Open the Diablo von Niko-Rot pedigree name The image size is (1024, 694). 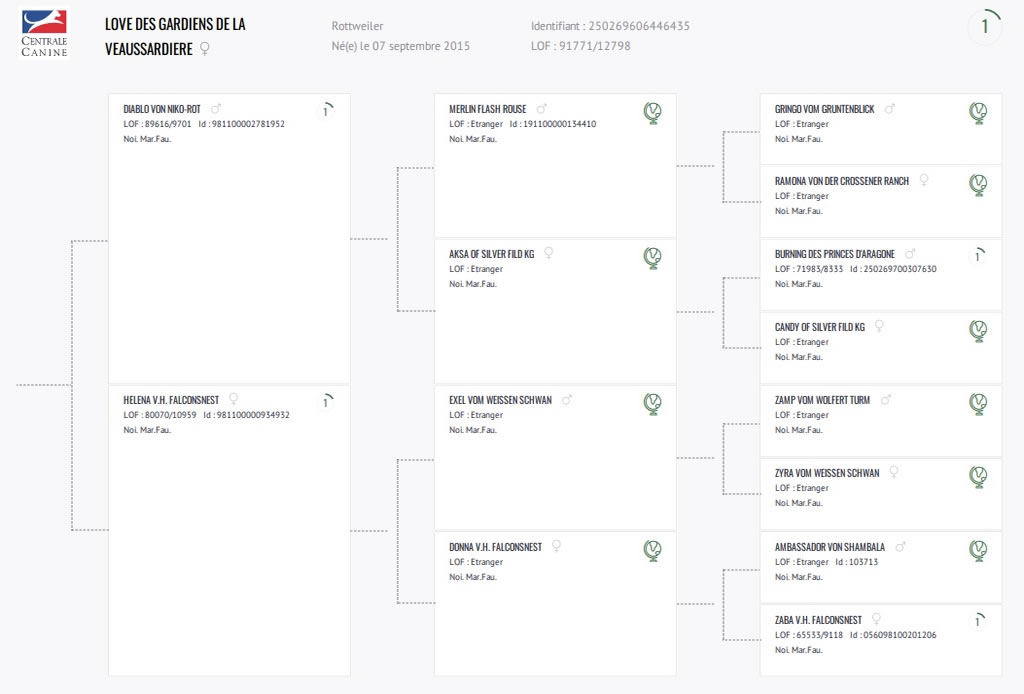[x=162, y=109]
